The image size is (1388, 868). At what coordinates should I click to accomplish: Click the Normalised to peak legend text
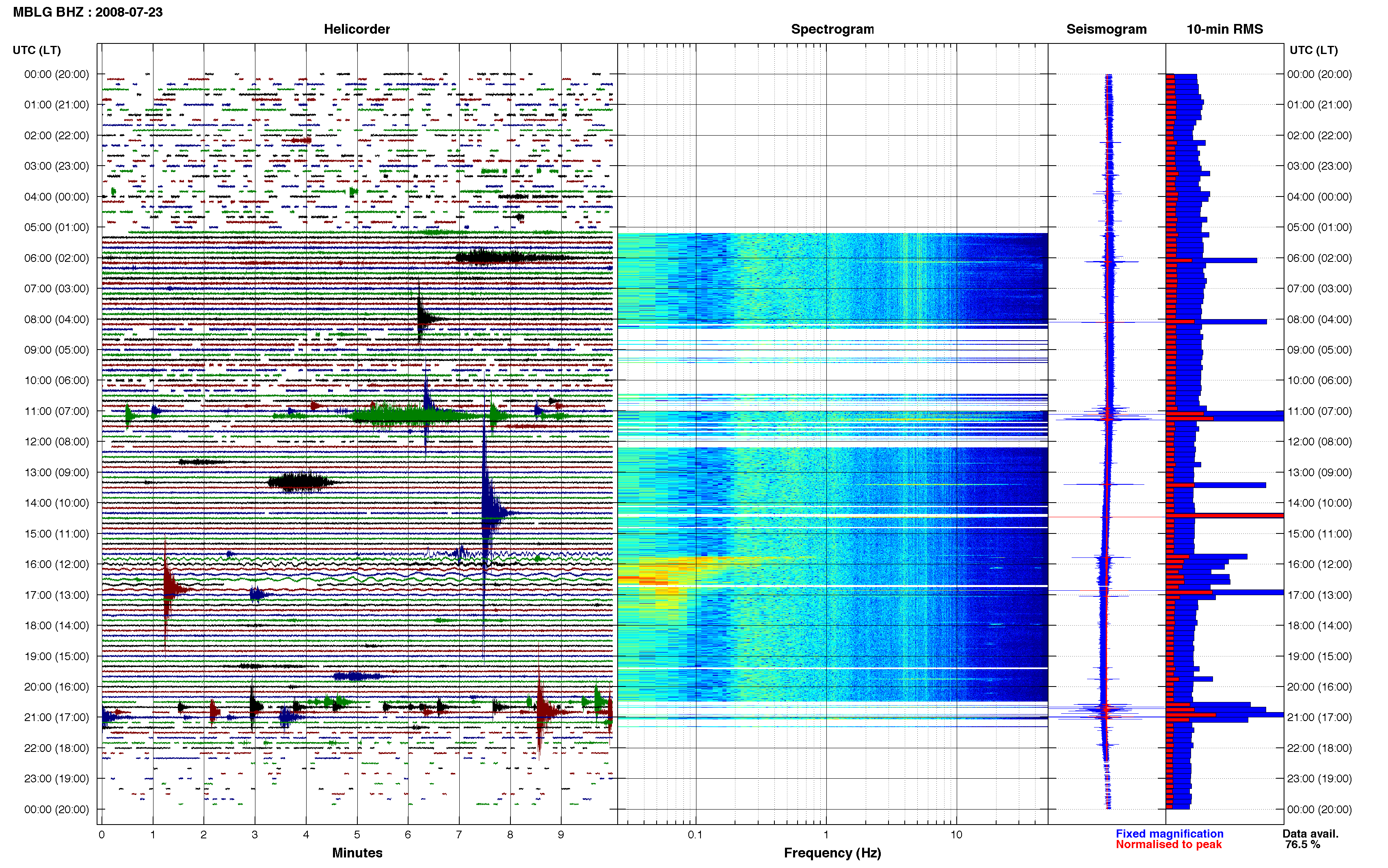1168,844
